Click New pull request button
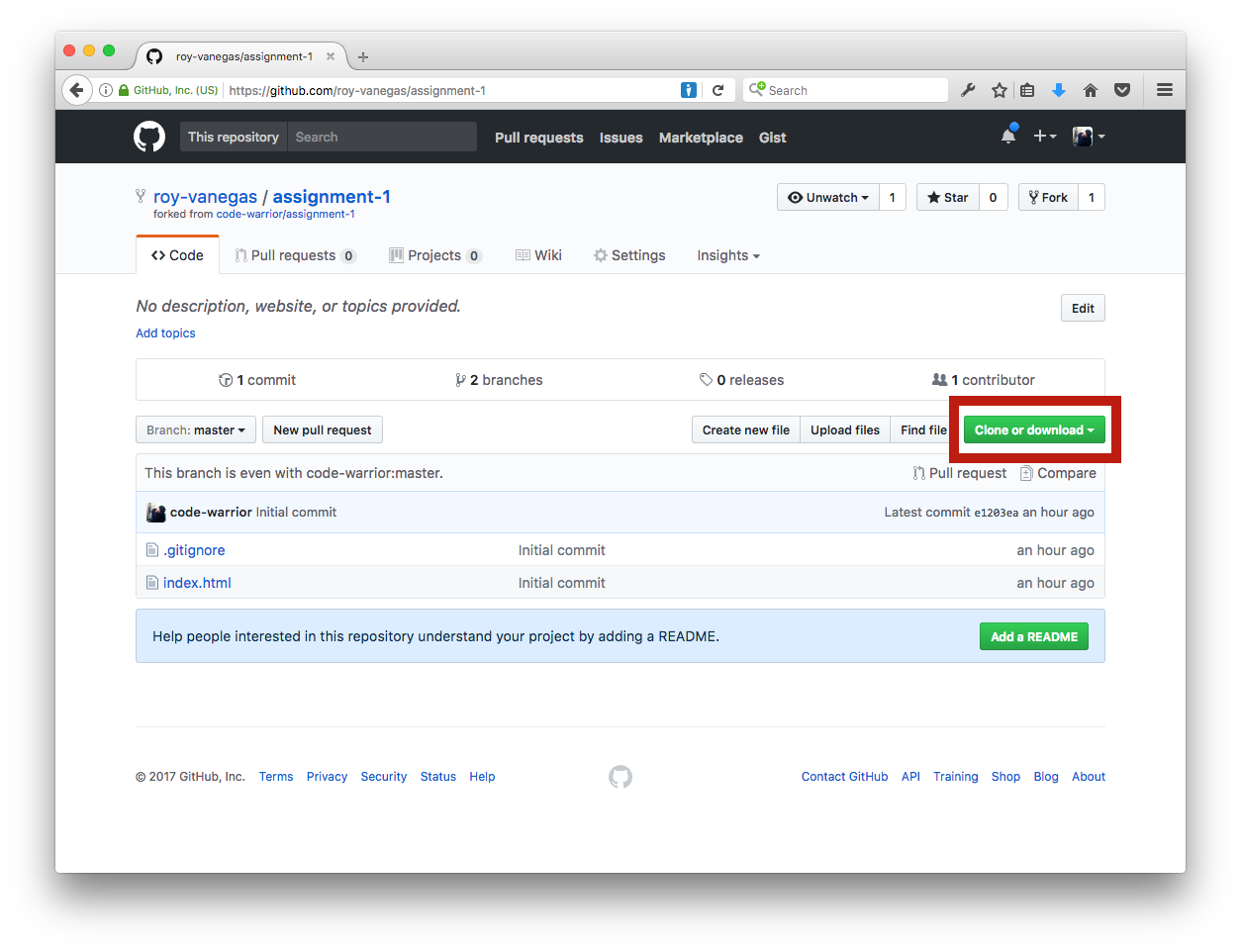The image size is (1241, 952). [323, 430]
